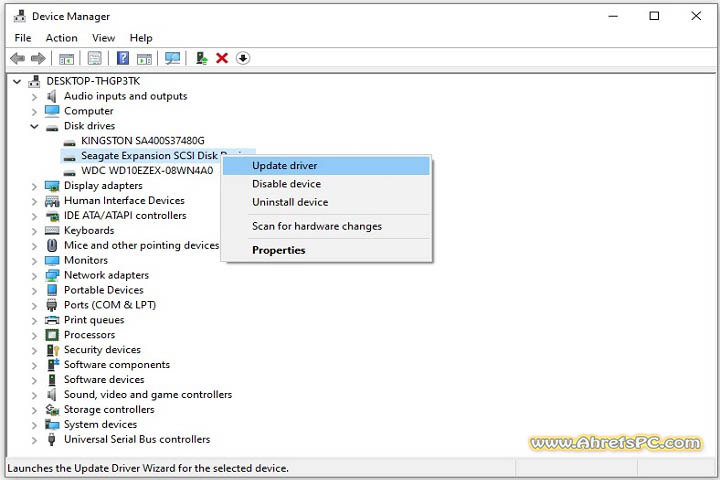Click Scan for hardware changes monitor icon
Screen dimensions: 720x480
point(173,58)
